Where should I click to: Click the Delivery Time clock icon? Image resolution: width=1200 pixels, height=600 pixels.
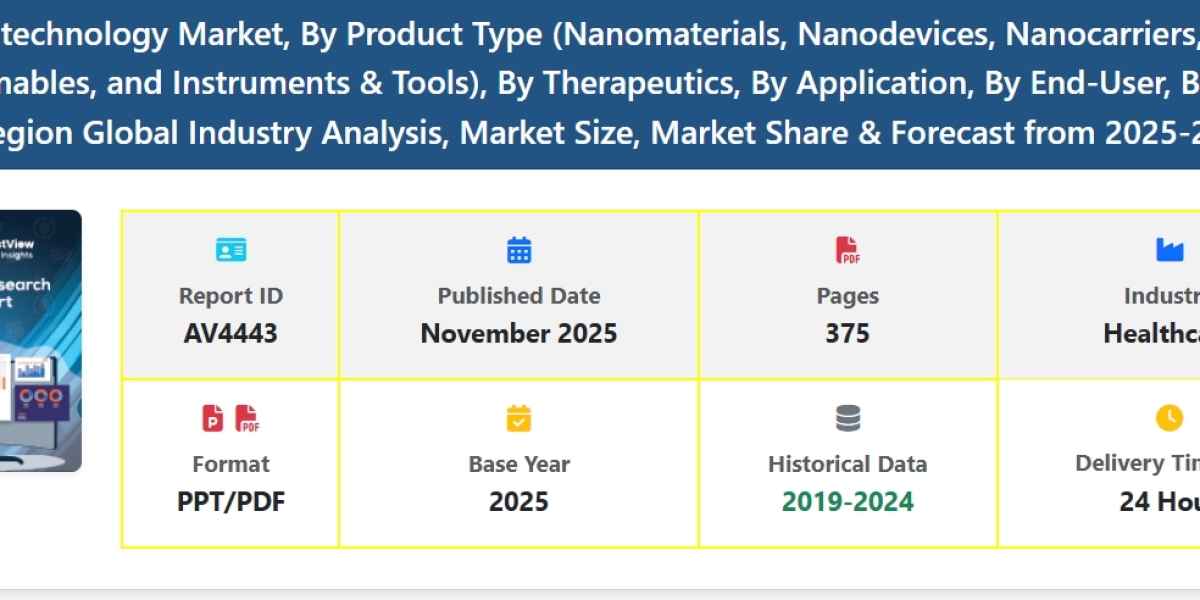(x=1169, y=418)
